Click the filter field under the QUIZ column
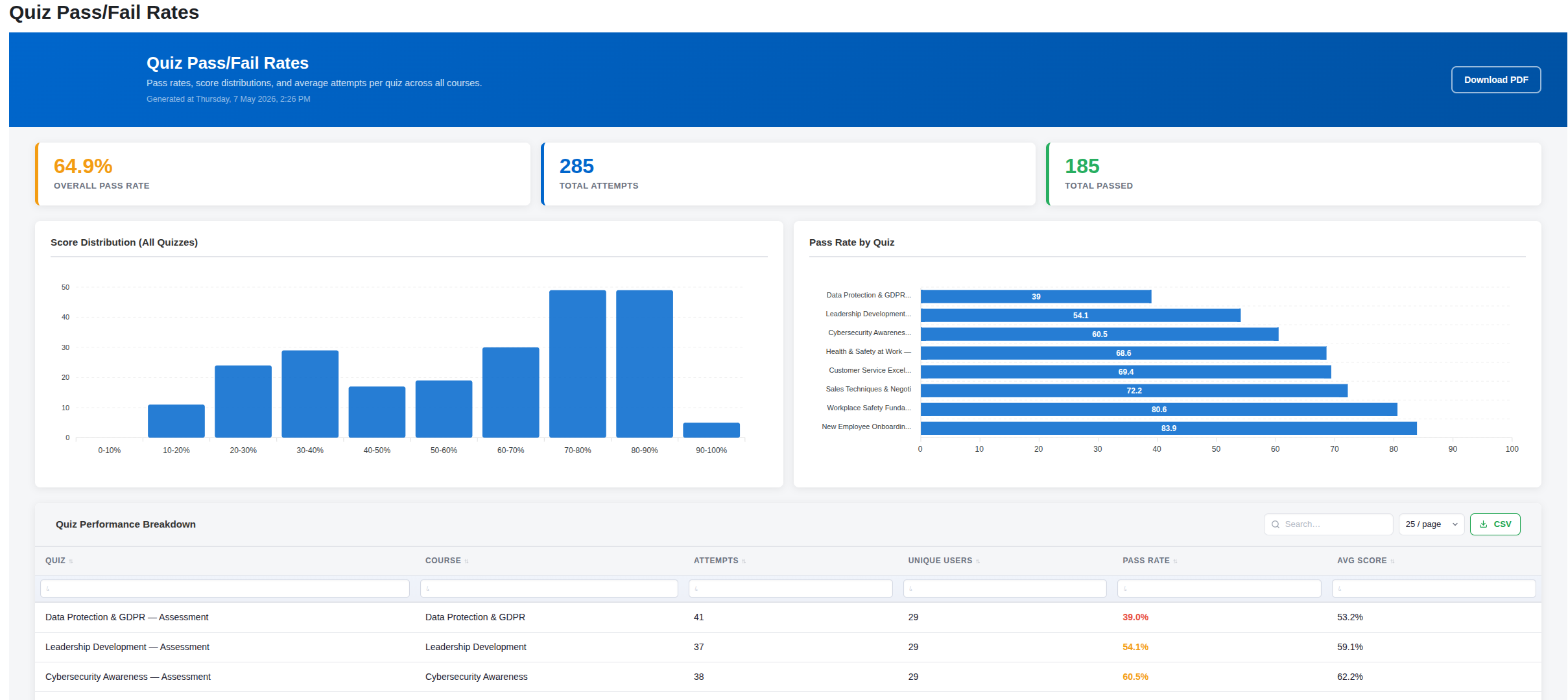This screenshot has width=1568, height=700. point(224,589)
